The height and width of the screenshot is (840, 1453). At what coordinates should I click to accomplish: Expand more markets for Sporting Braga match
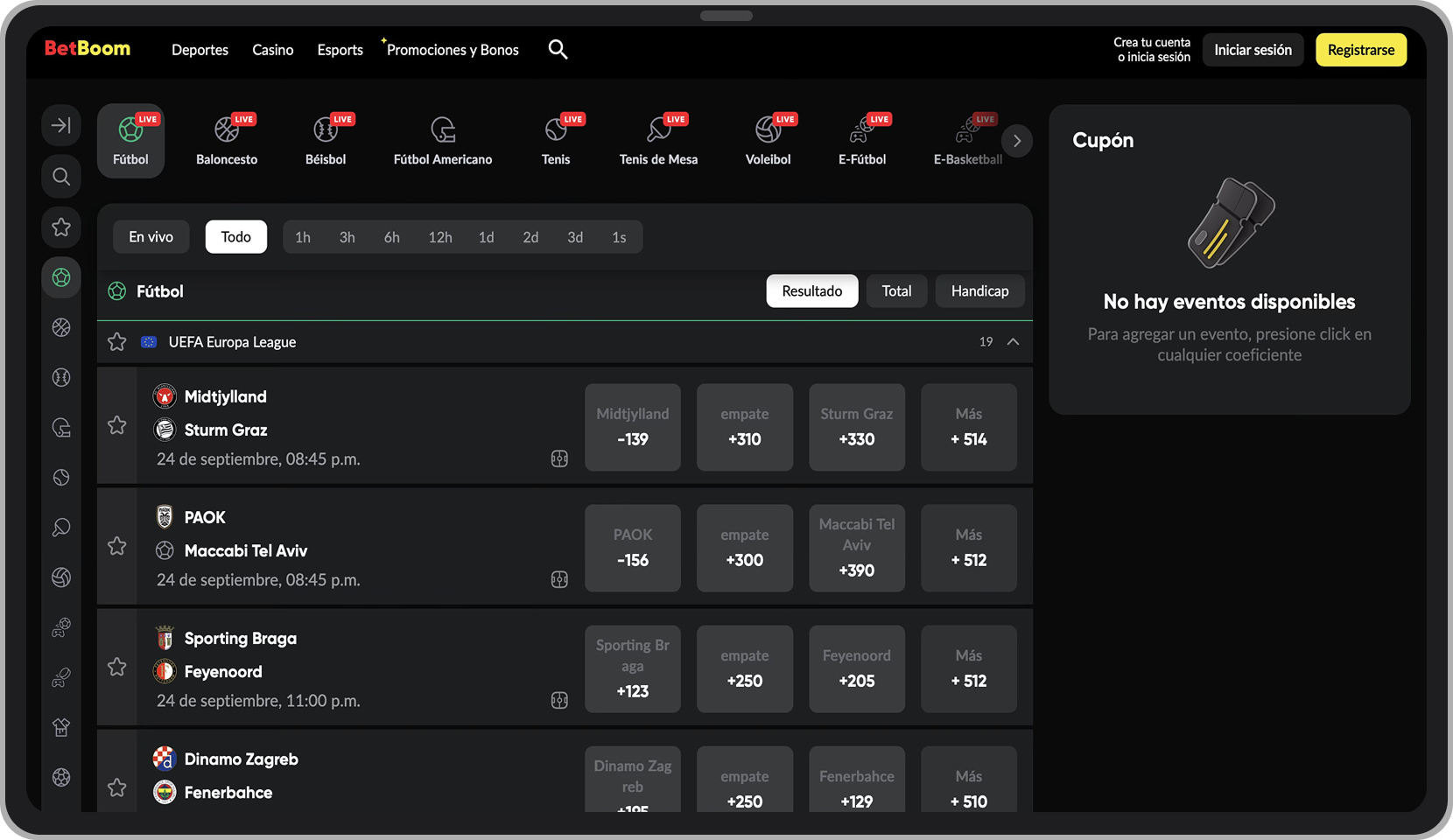click(x=968, y=668)
